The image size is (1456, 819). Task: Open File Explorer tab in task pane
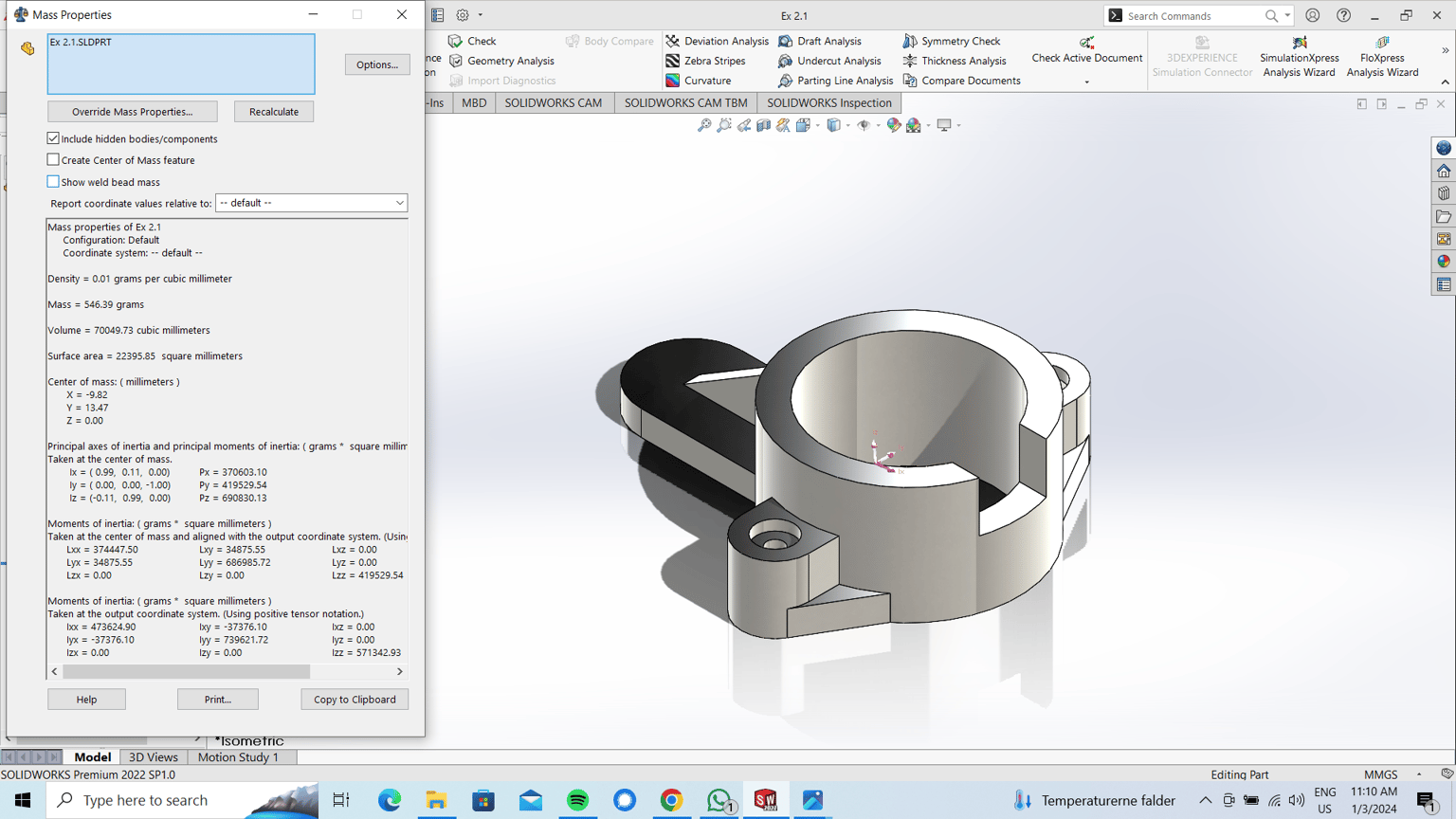tap(1444, 216)
